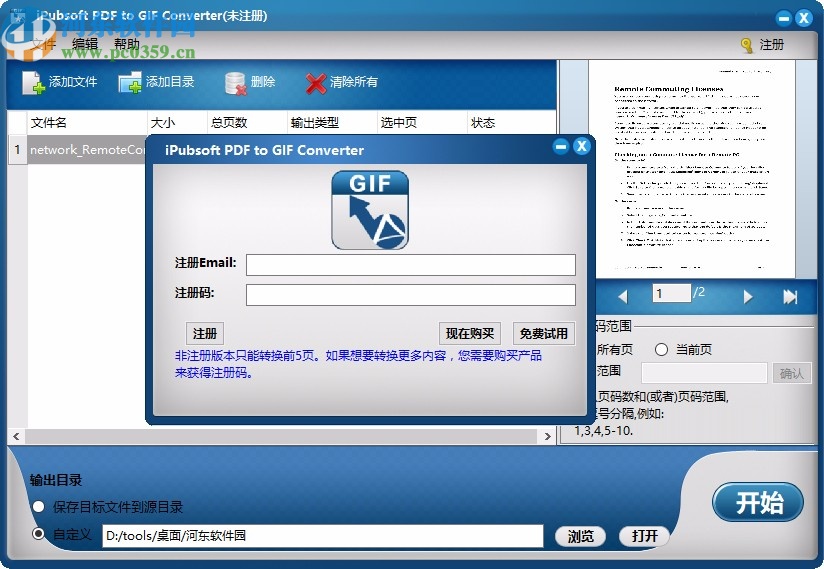Select the 当前页 (Current Page) radio button
824x569 pixels.
661,349
